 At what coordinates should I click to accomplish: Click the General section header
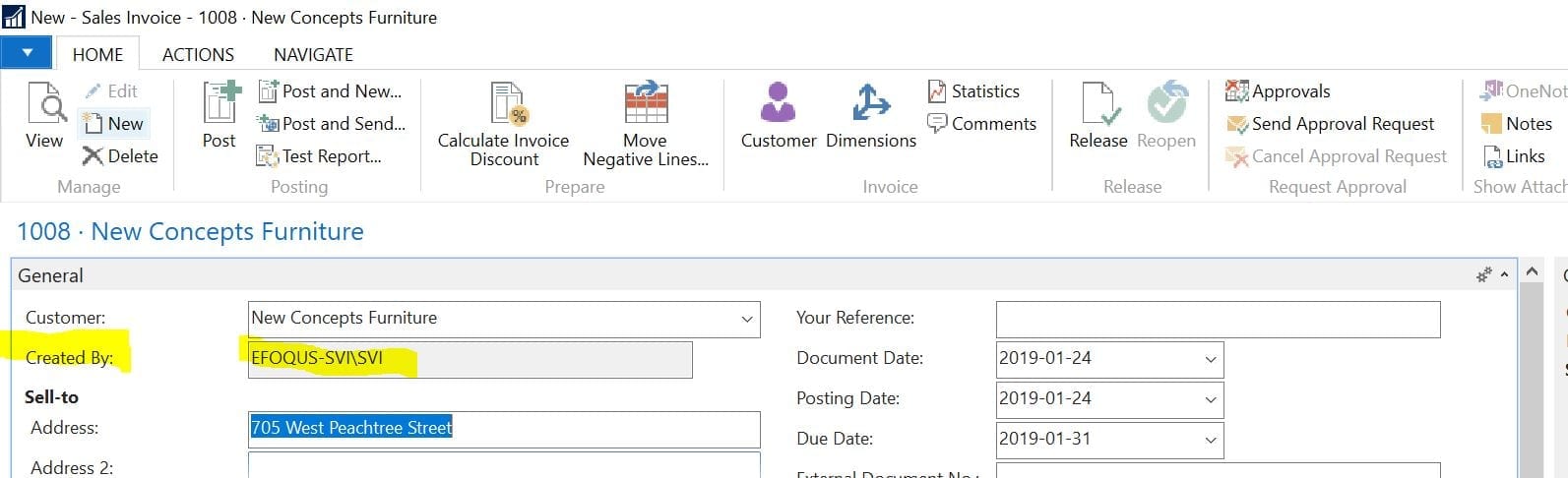coord(763,275)
